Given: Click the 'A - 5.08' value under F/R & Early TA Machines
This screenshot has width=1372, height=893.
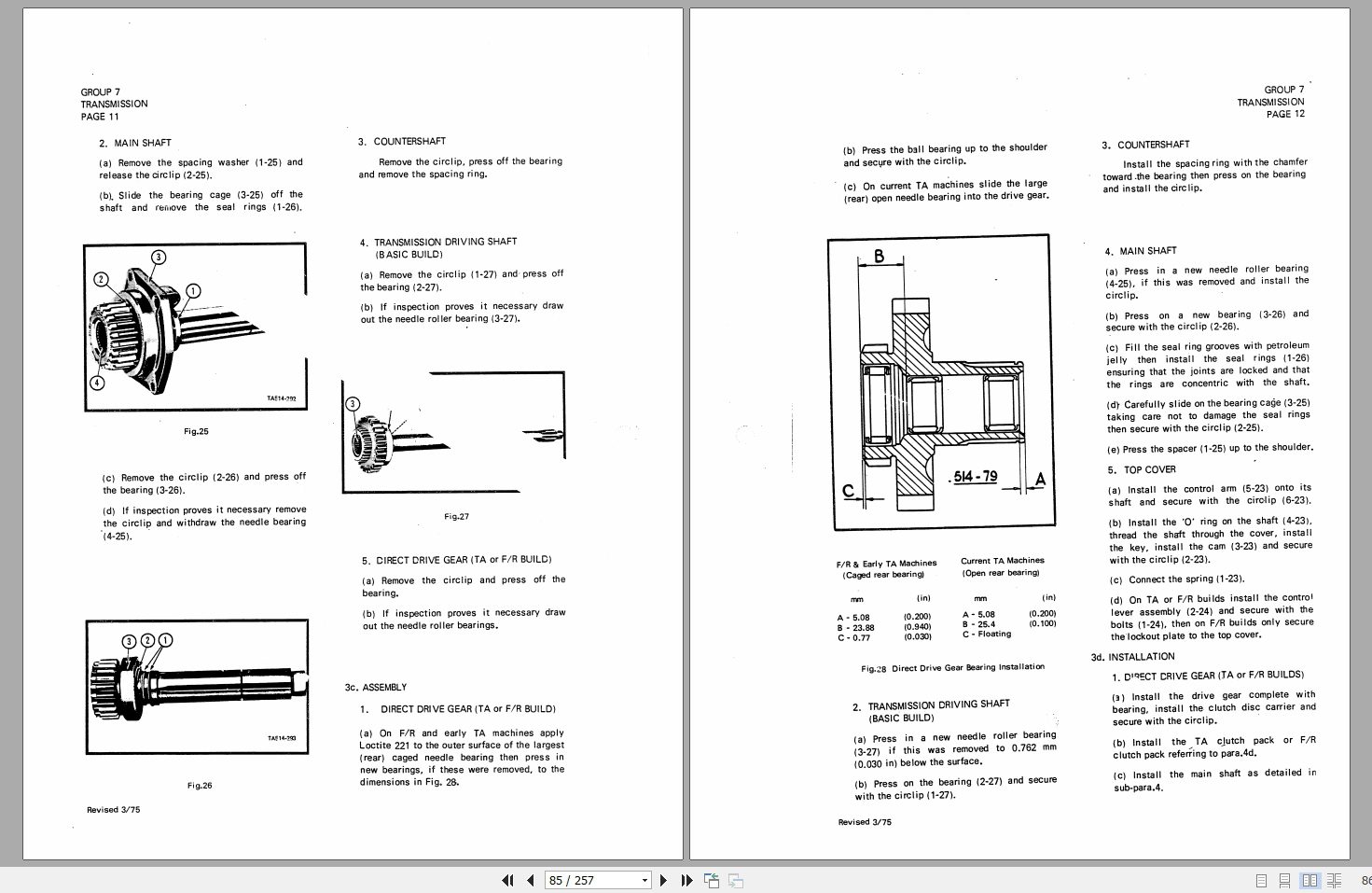Looking at the screenshot, I should pos(853,618).
